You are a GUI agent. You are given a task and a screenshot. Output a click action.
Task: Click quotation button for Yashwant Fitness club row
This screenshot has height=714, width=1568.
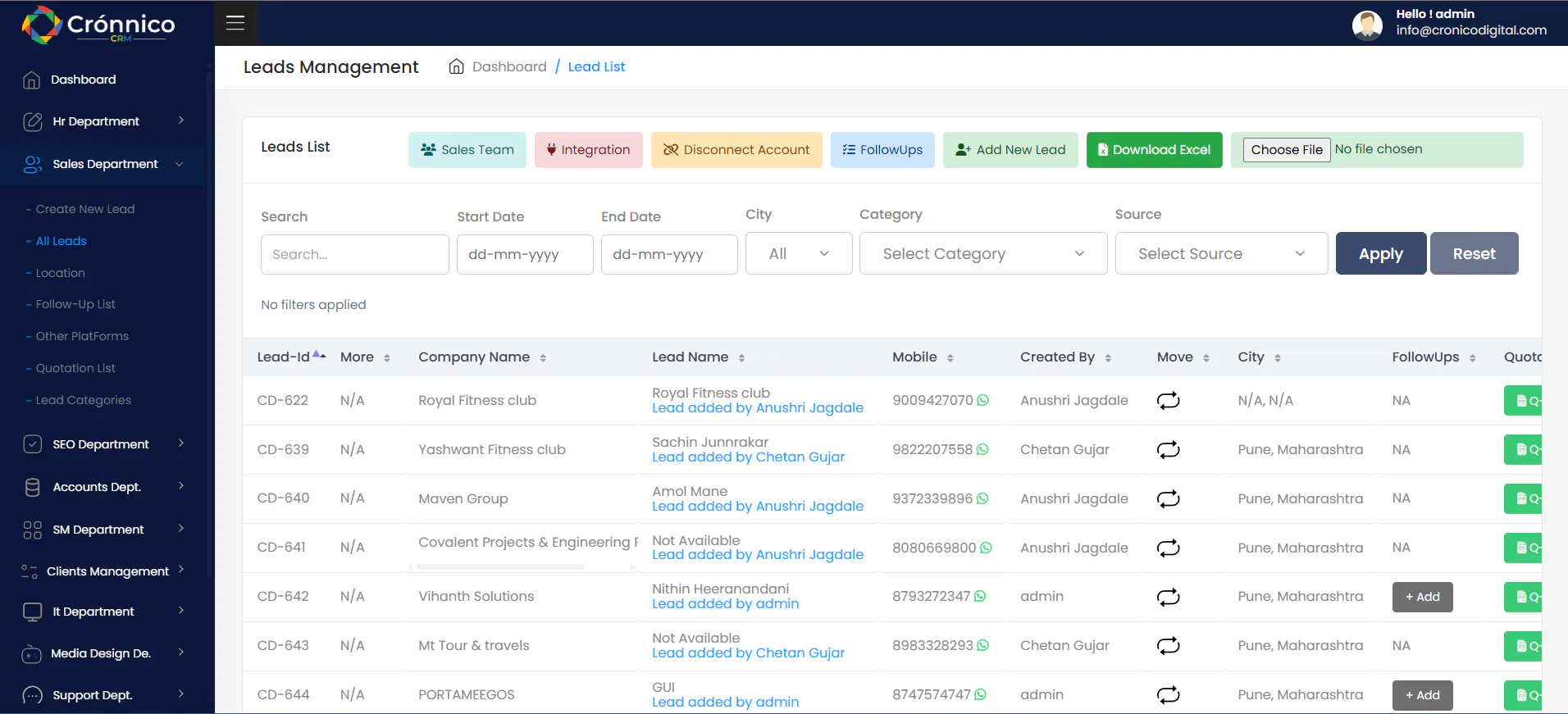[x=1523, y=449]
